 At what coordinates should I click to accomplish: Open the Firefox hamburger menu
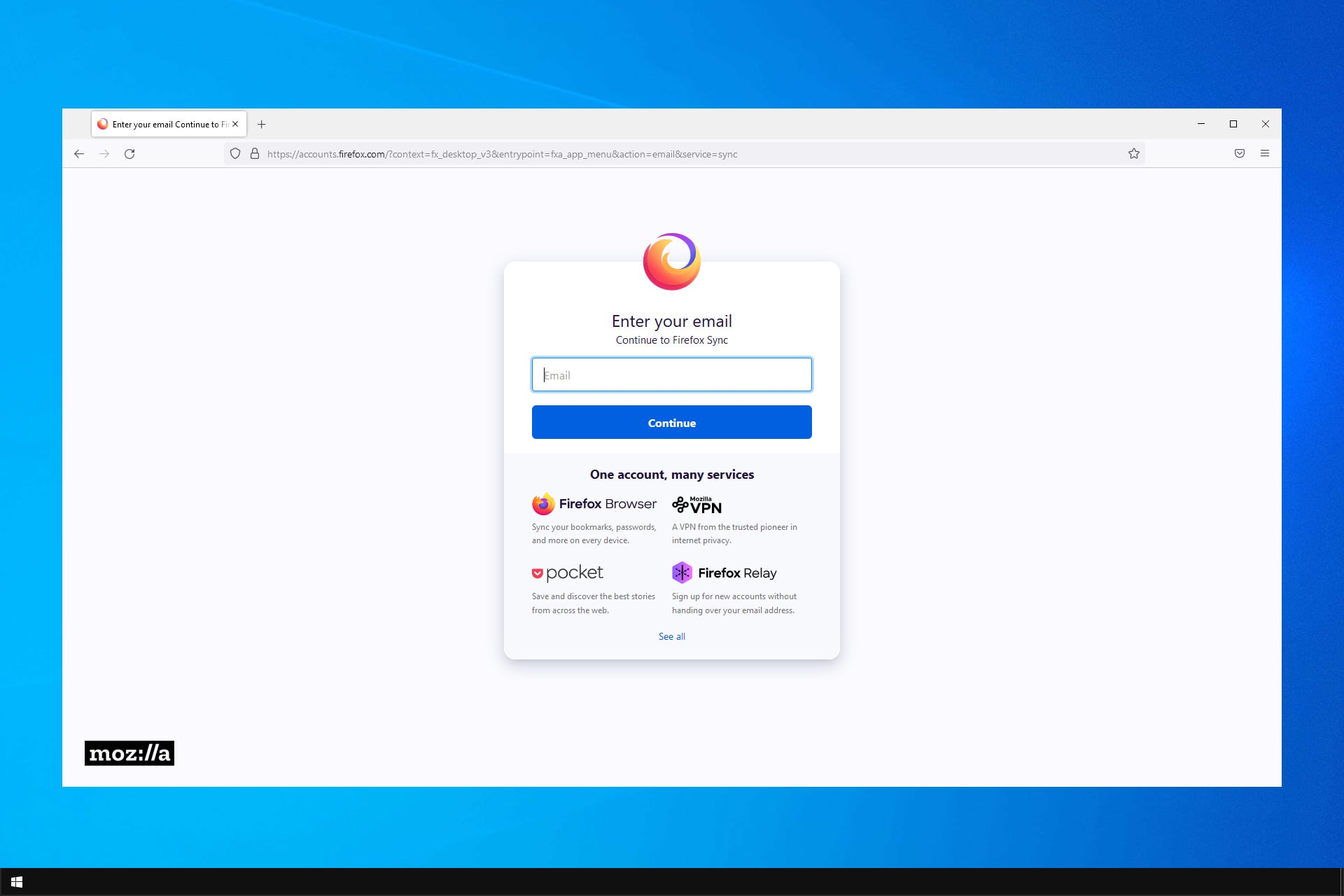click(x=1264, y=154)
